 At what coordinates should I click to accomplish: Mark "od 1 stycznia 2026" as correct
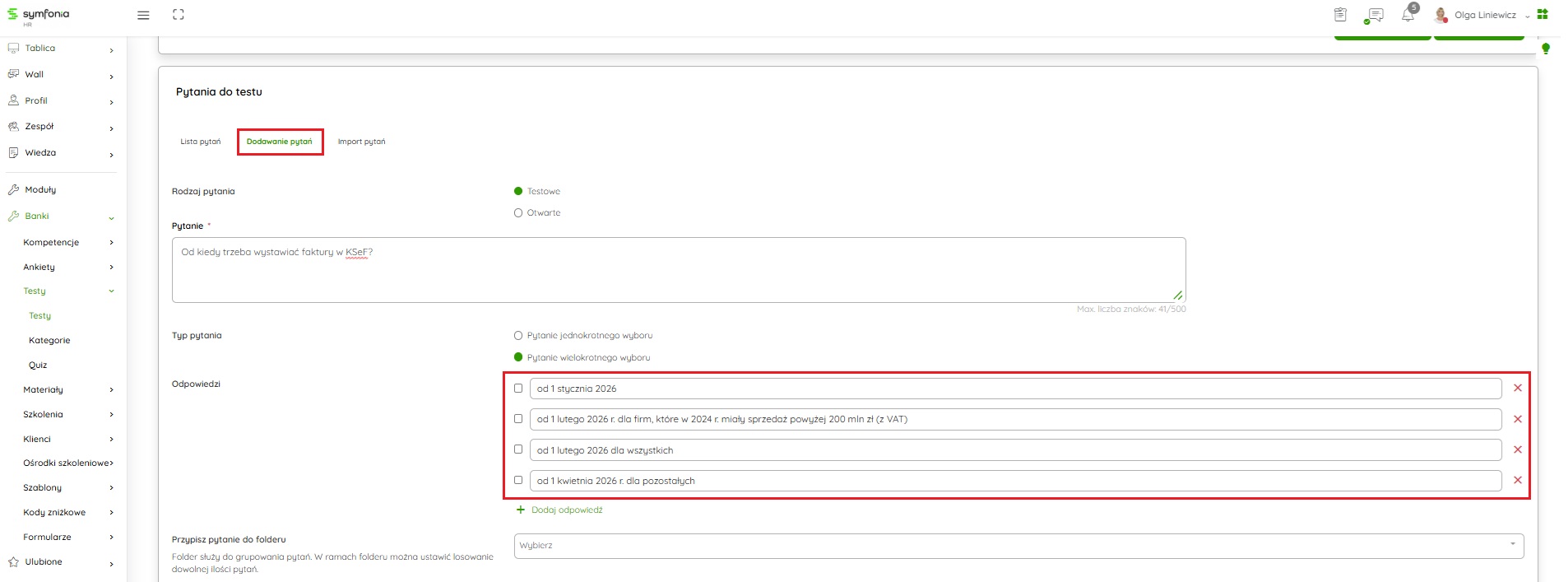[x=518, y=388]
